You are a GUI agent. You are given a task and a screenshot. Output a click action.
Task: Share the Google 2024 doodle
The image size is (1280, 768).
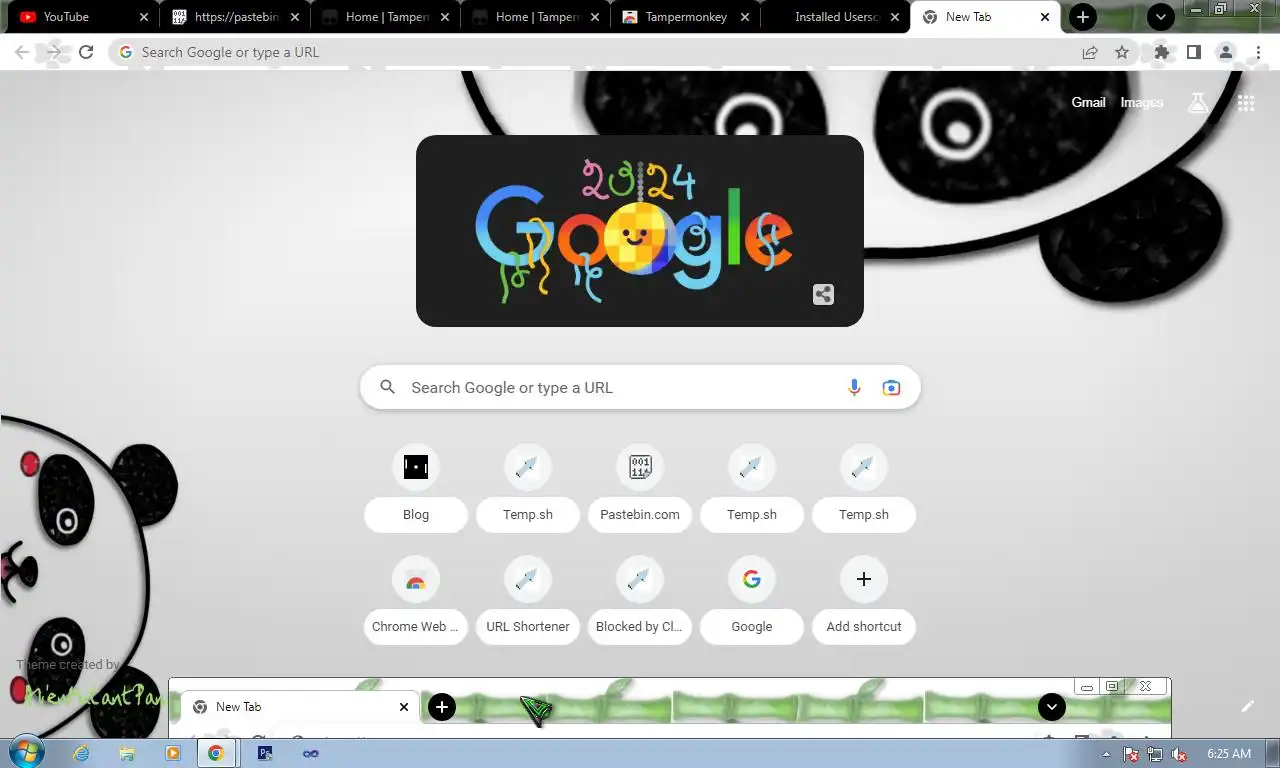pos(823,294)
